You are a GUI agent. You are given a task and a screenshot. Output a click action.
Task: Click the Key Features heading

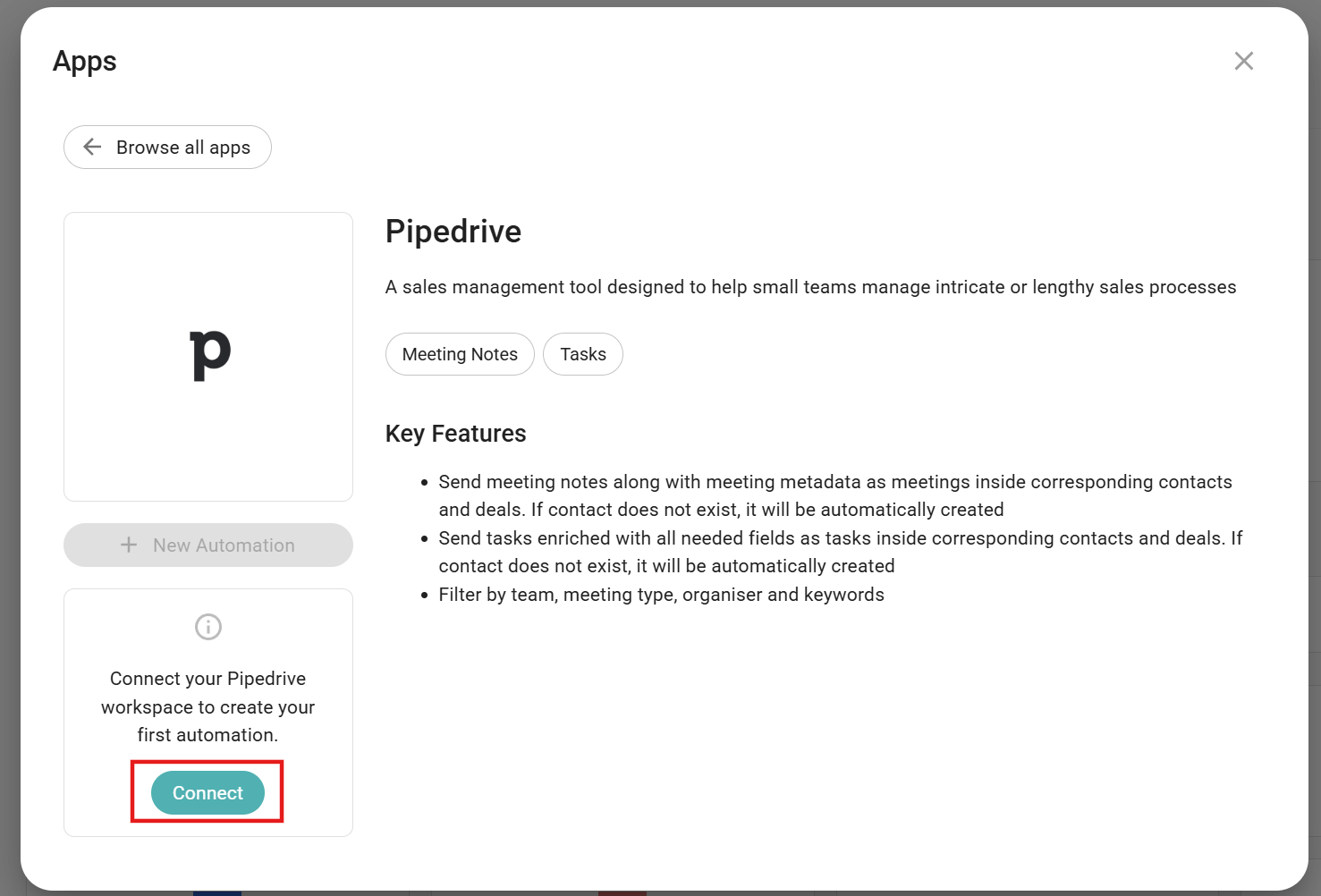pyautogui.click(x=455, y=434)
